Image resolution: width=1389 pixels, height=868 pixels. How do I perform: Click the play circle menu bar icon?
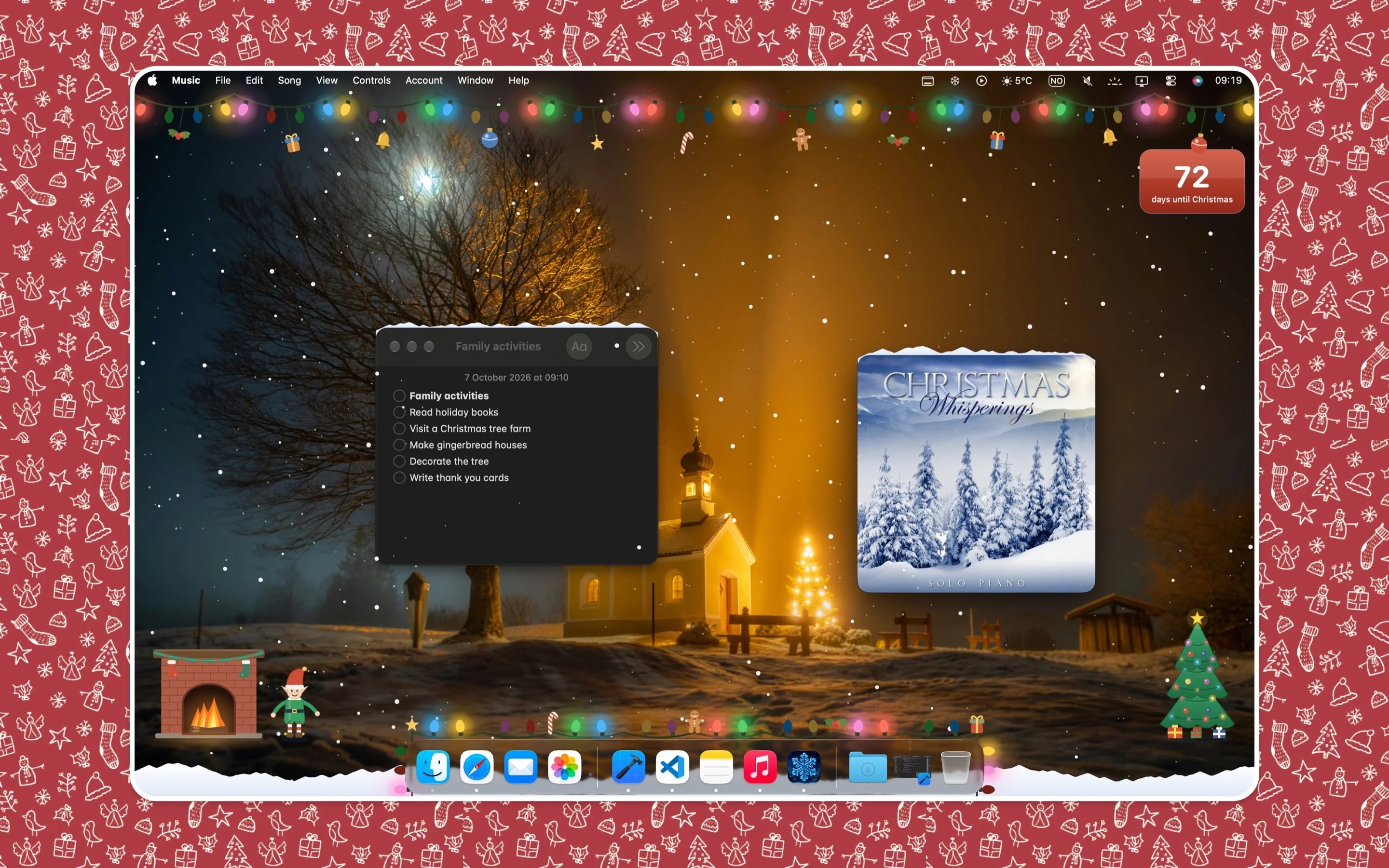981,81
